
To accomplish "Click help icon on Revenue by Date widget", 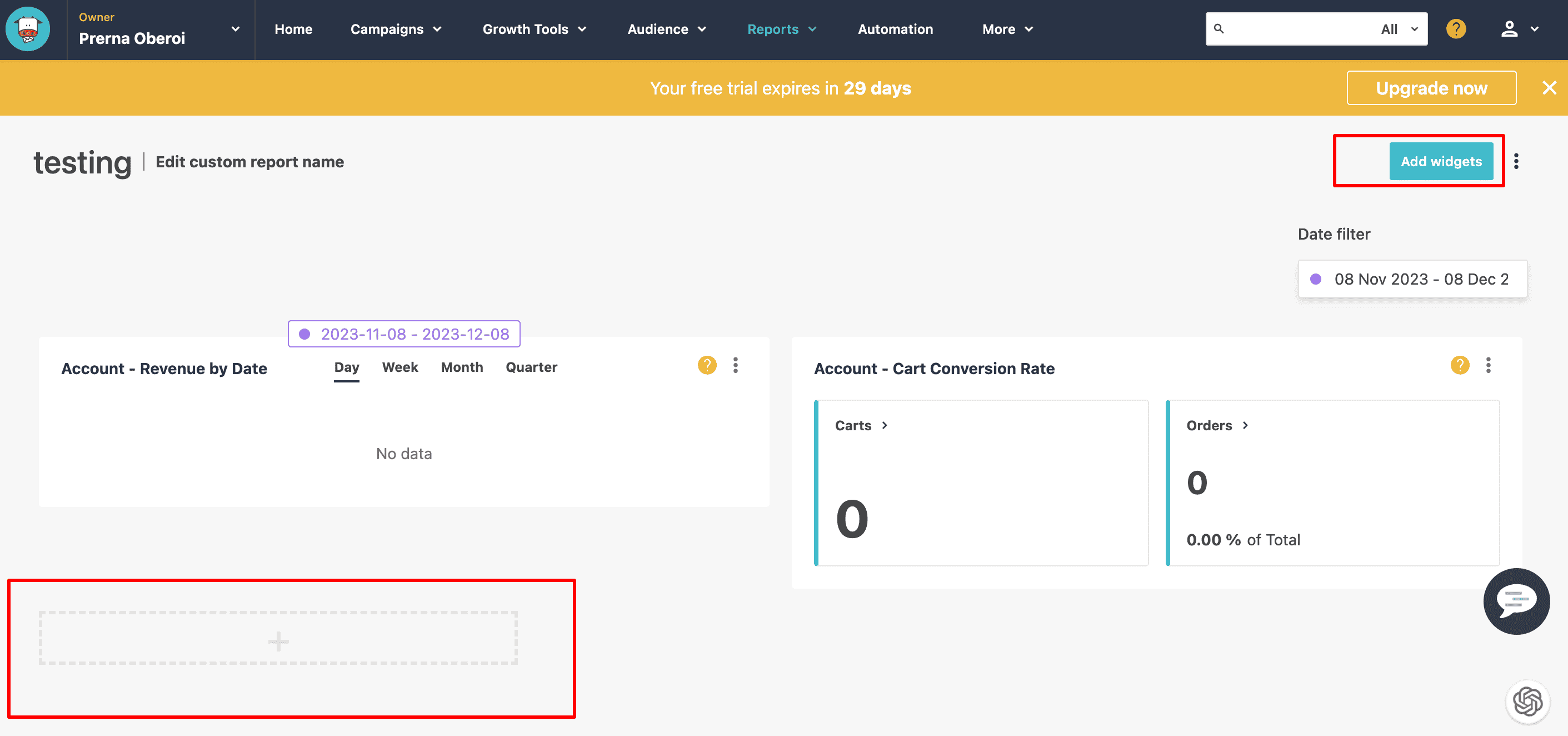I will pyautogui.click(x=707, y=365).
